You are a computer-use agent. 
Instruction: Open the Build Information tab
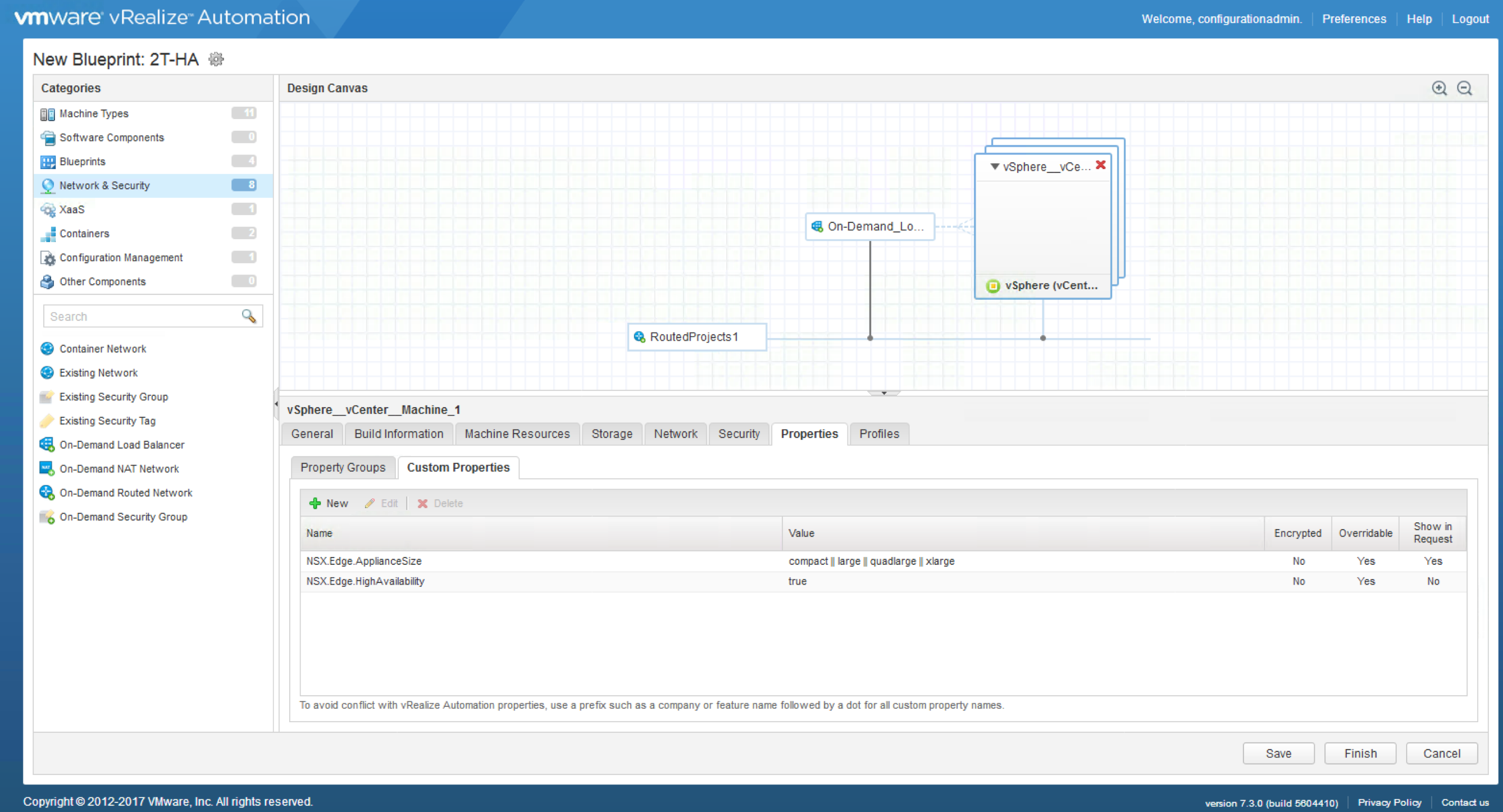click(399, 434)
